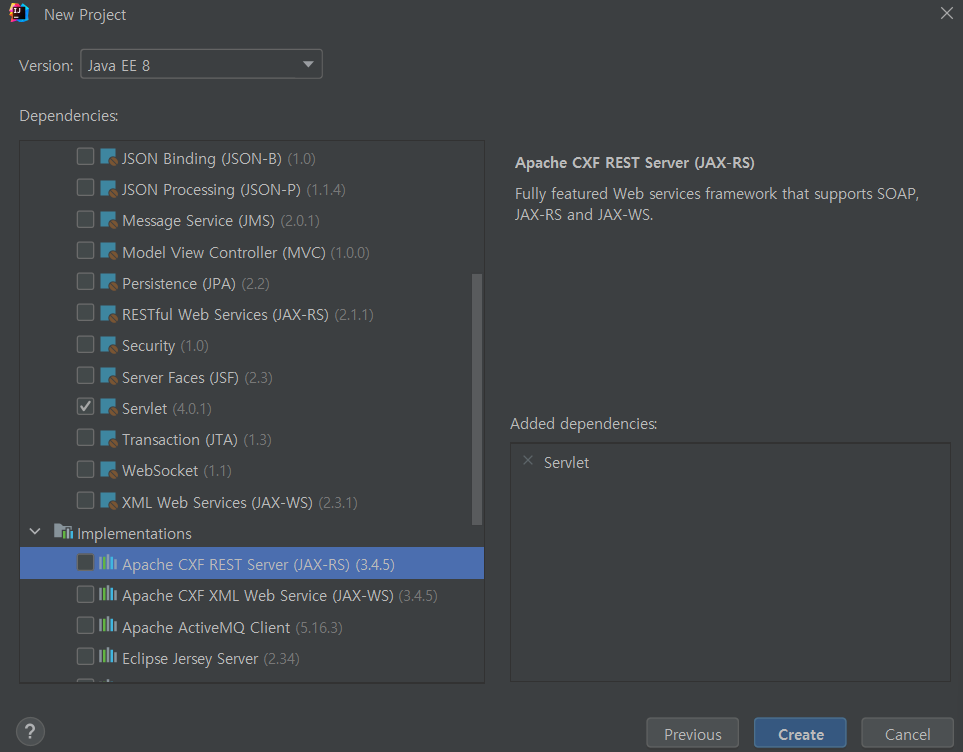Viewport: 963px width, 752px height.
Task: Enable the WebSocket checkbox
Action: (85, 469)
